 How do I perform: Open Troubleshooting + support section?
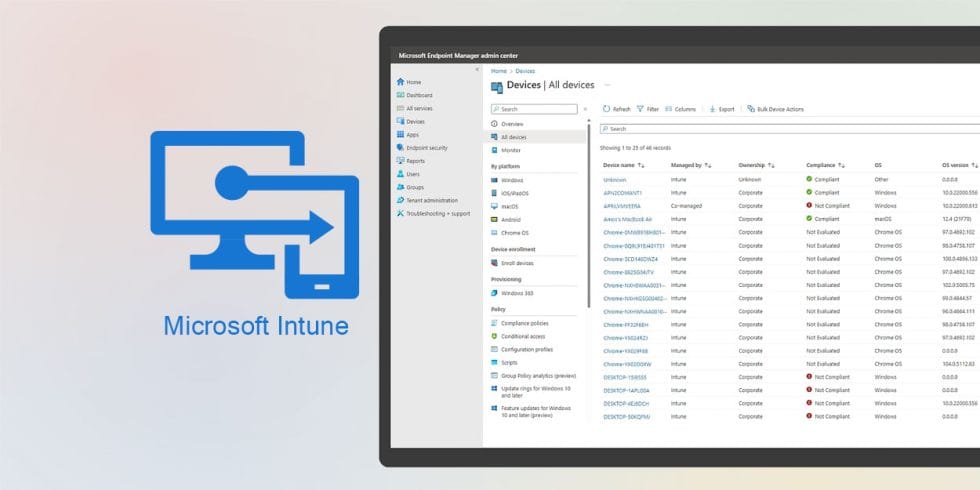[434, 213]
